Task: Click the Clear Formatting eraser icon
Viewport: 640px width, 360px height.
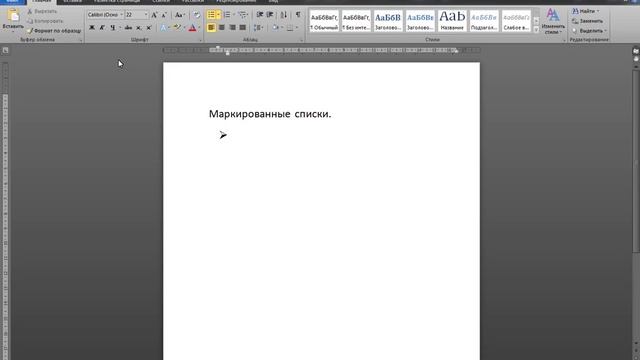Action: [x=197, y=15]
